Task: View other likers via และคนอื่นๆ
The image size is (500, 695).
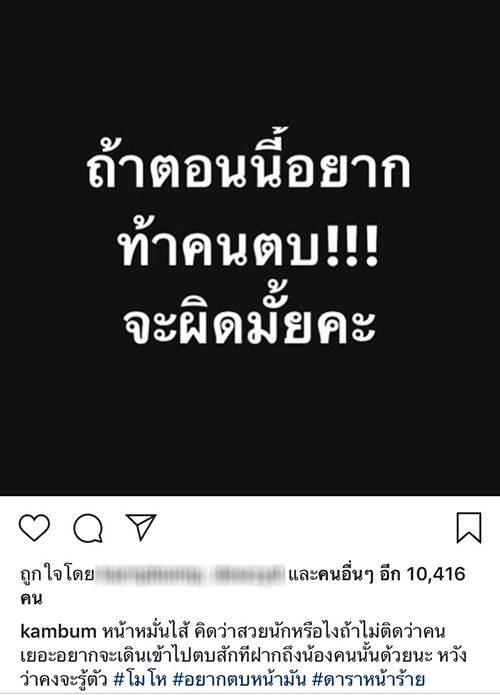Action: point(331,574)
